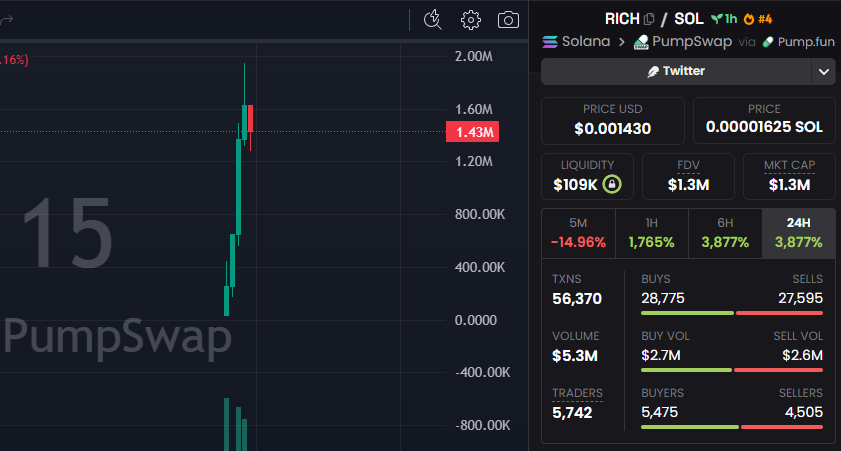Click the 800.00K price axis label

pos(480,215)
